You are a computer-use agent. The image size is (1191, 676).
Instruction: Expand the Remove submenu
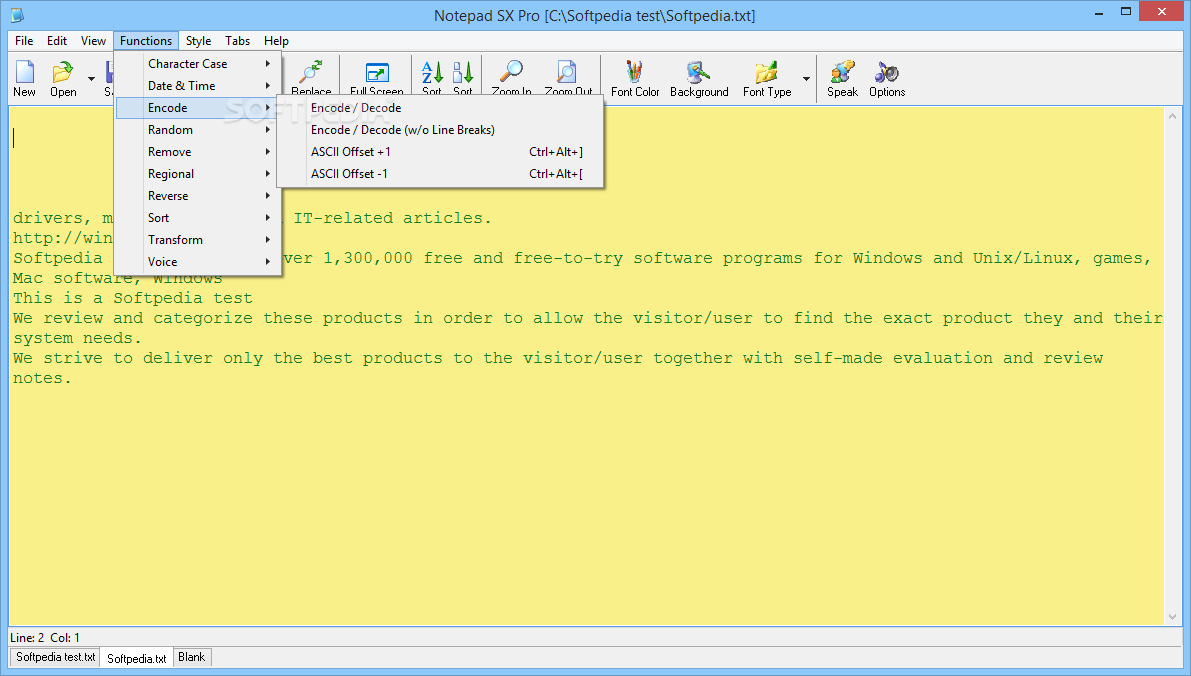[197, 152]
